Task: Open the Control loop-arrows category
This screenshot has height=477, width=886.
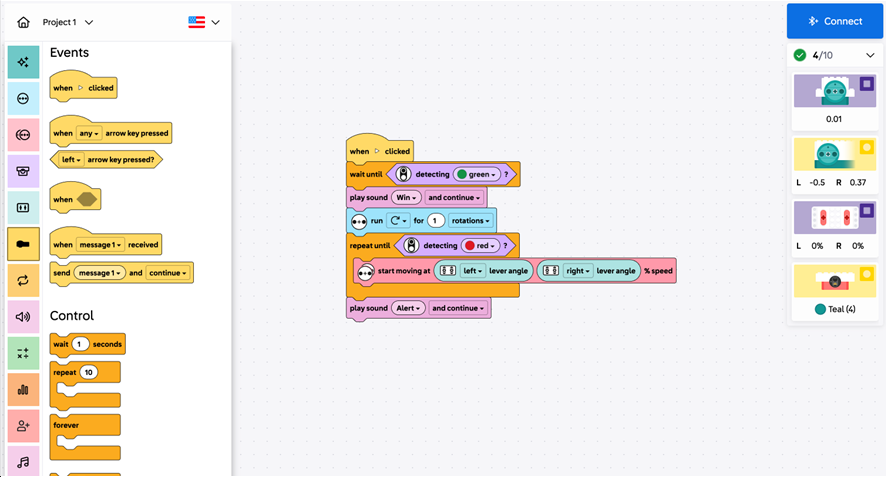Action: coord(23,281)
